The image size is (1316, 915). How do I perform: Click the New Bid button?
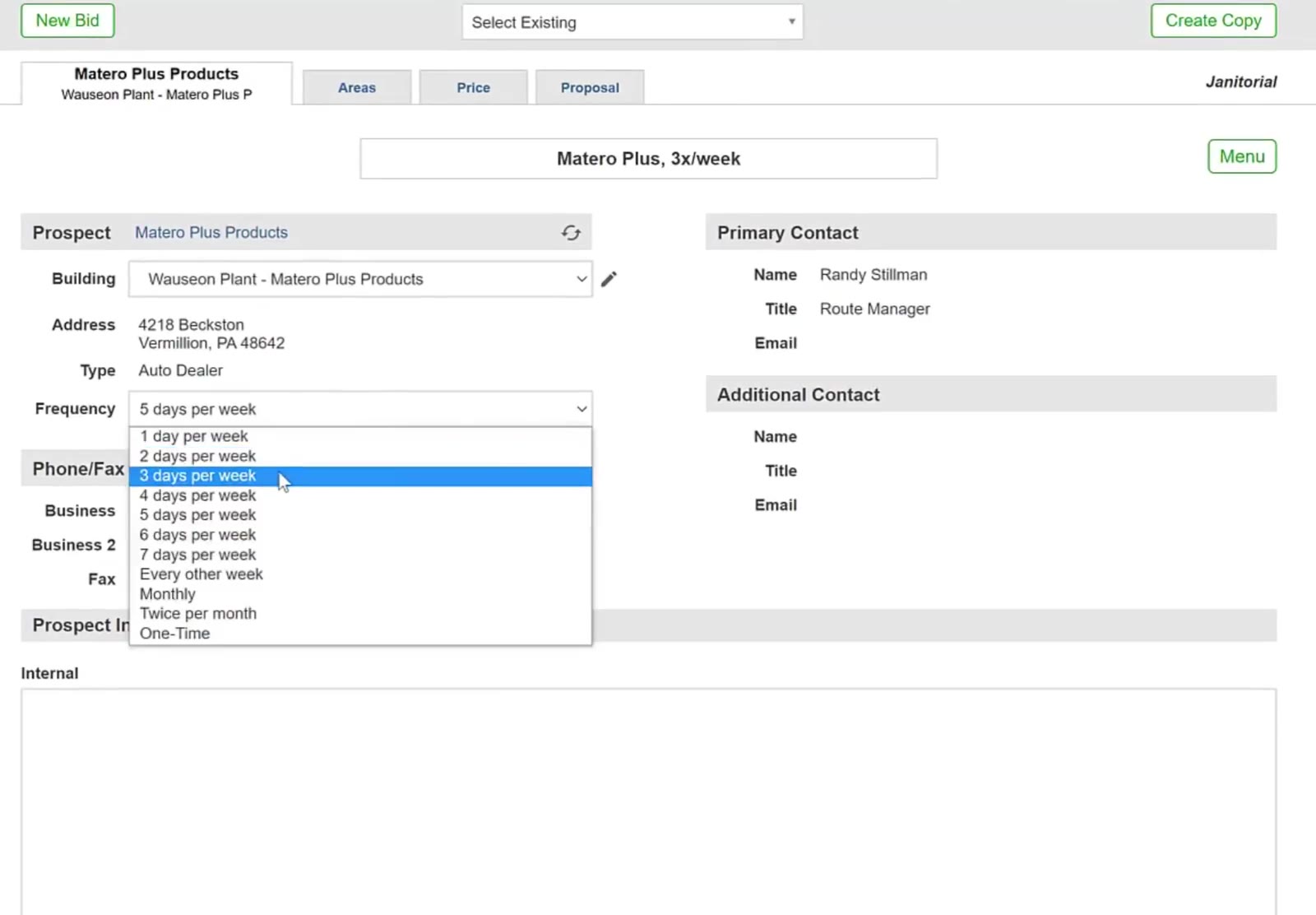coord(67,21)
